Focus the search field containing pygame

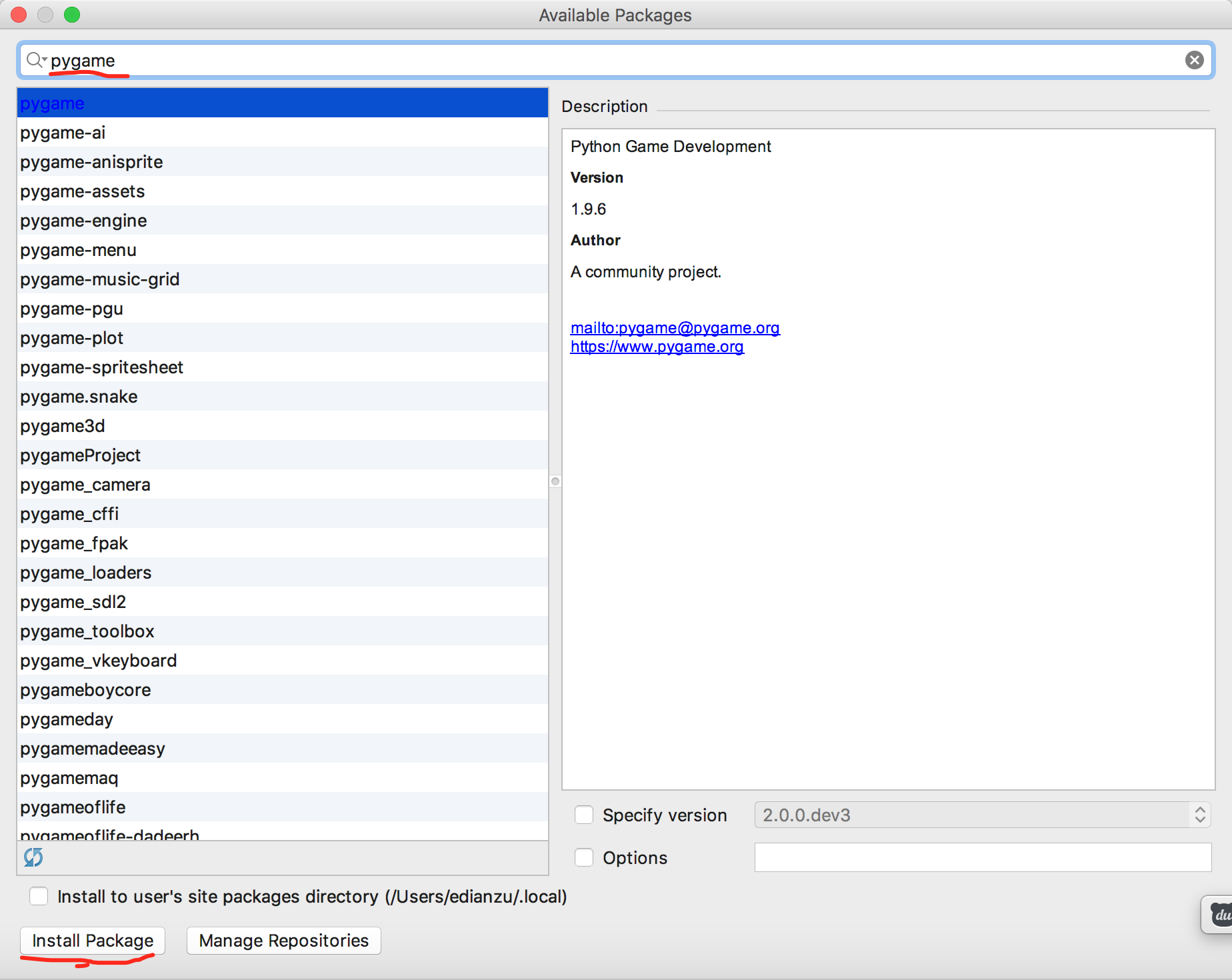tap(615, 61)
